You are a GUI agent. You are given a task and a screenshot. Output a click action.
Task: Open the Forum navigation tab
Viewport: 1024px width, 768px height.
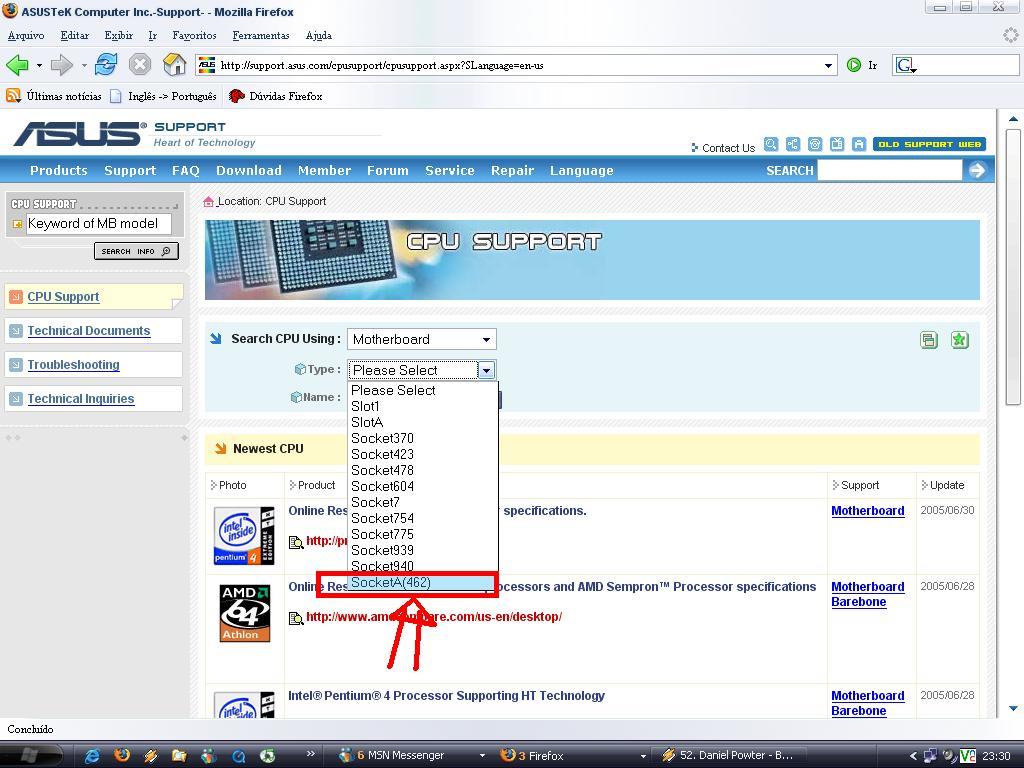click(388, 170)
